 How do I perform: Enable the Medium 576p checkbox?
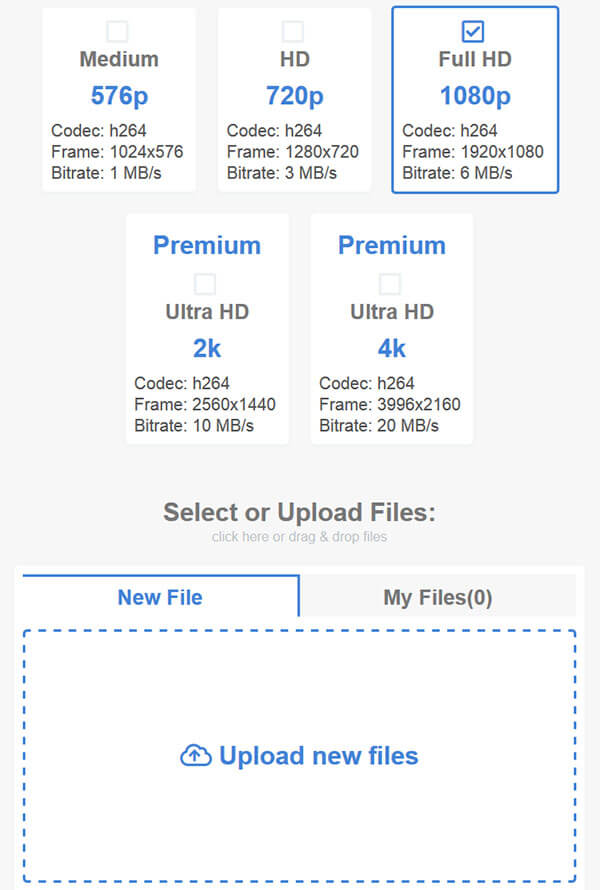click(x=118, y=31)
